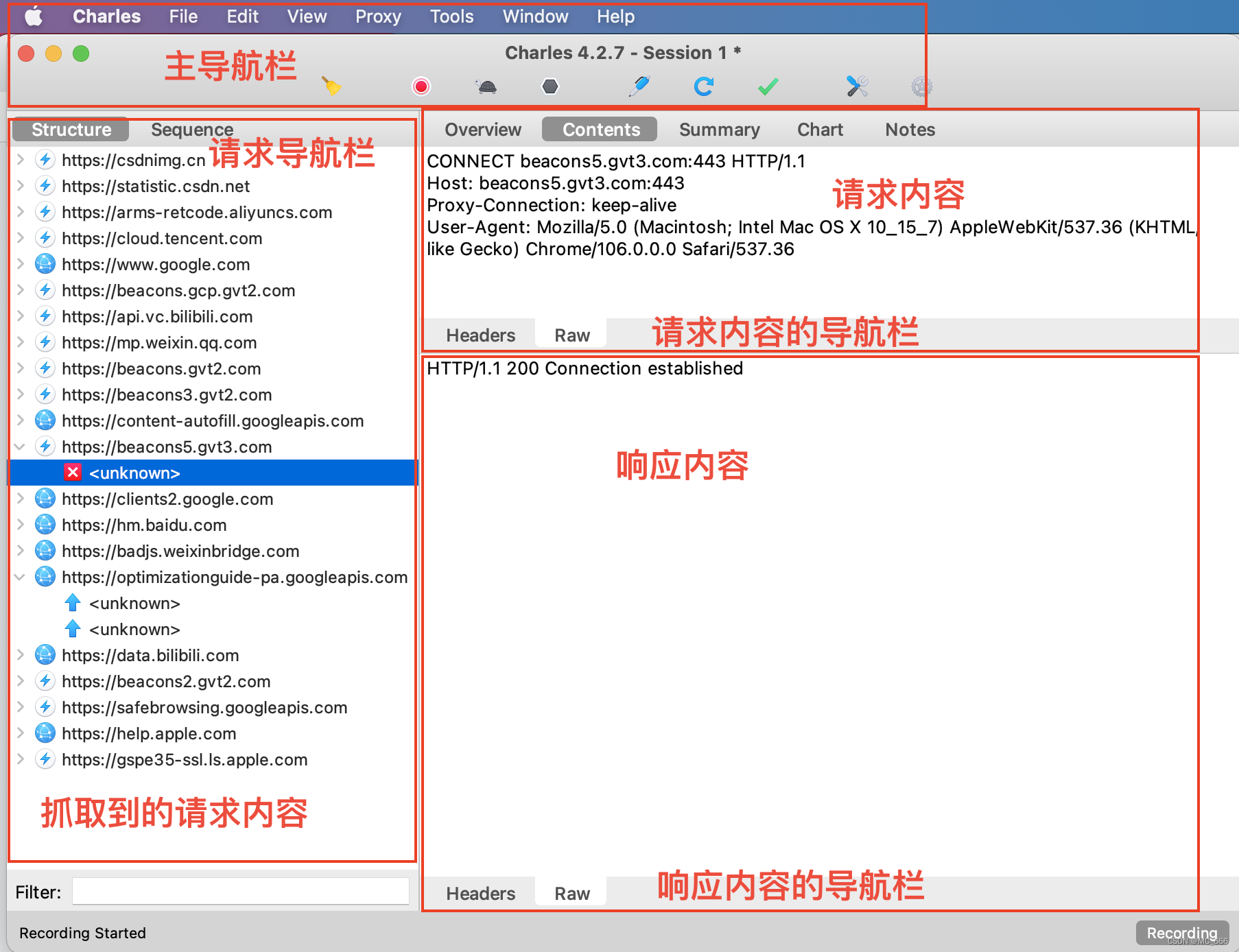Open the View menu
Image resolution: width=1239 pixels, height=952 pixels.
(307, 16)
